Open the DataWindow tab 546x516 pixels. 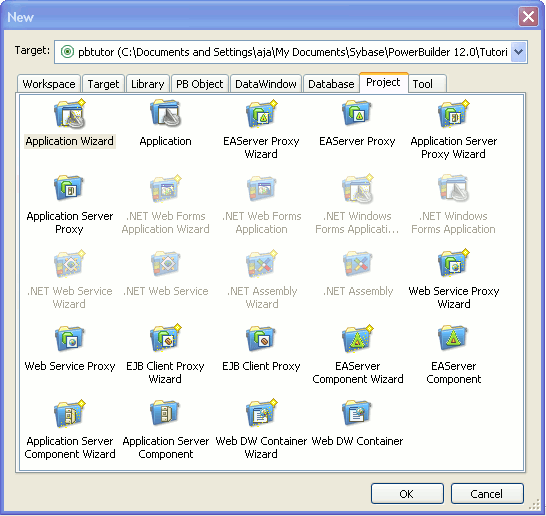tap(266, 84)
